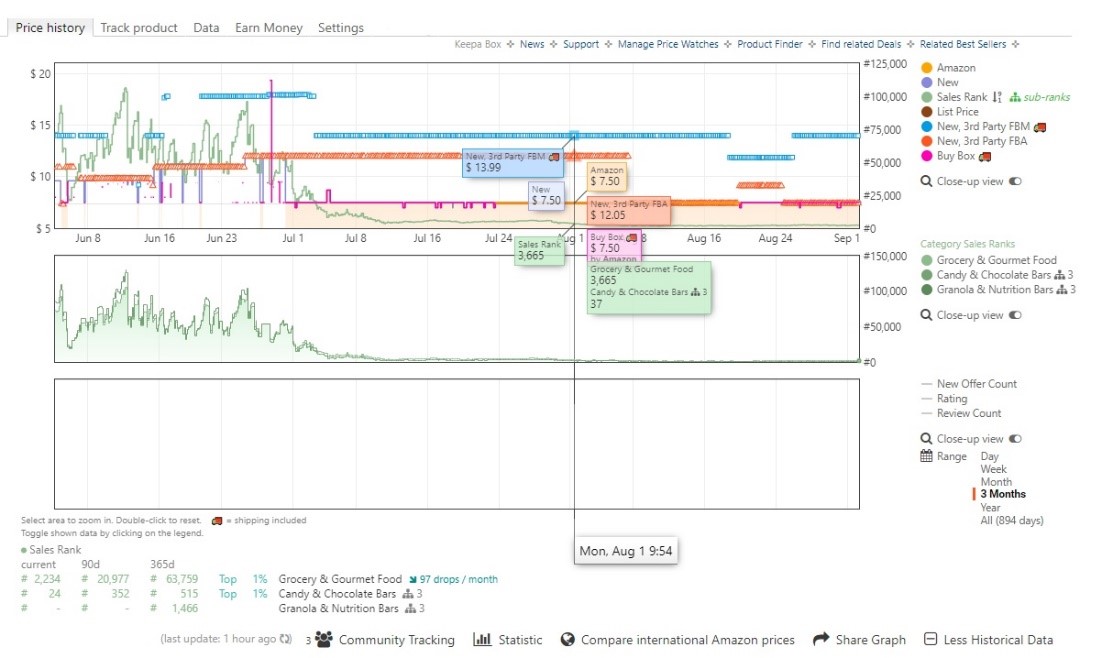This screenshot has width=1102, height=658.
Task: Set chart range to Year
Action: (990, 508)
